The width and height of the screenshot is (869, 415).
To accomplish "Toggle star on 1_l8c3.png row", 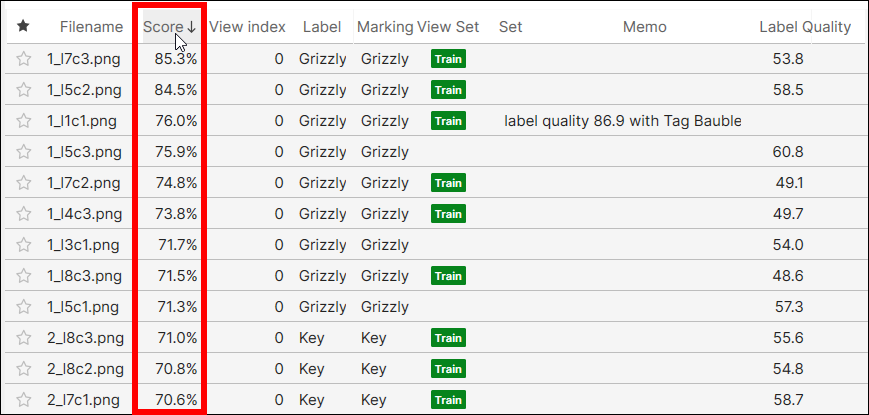I will click(24, 276).
